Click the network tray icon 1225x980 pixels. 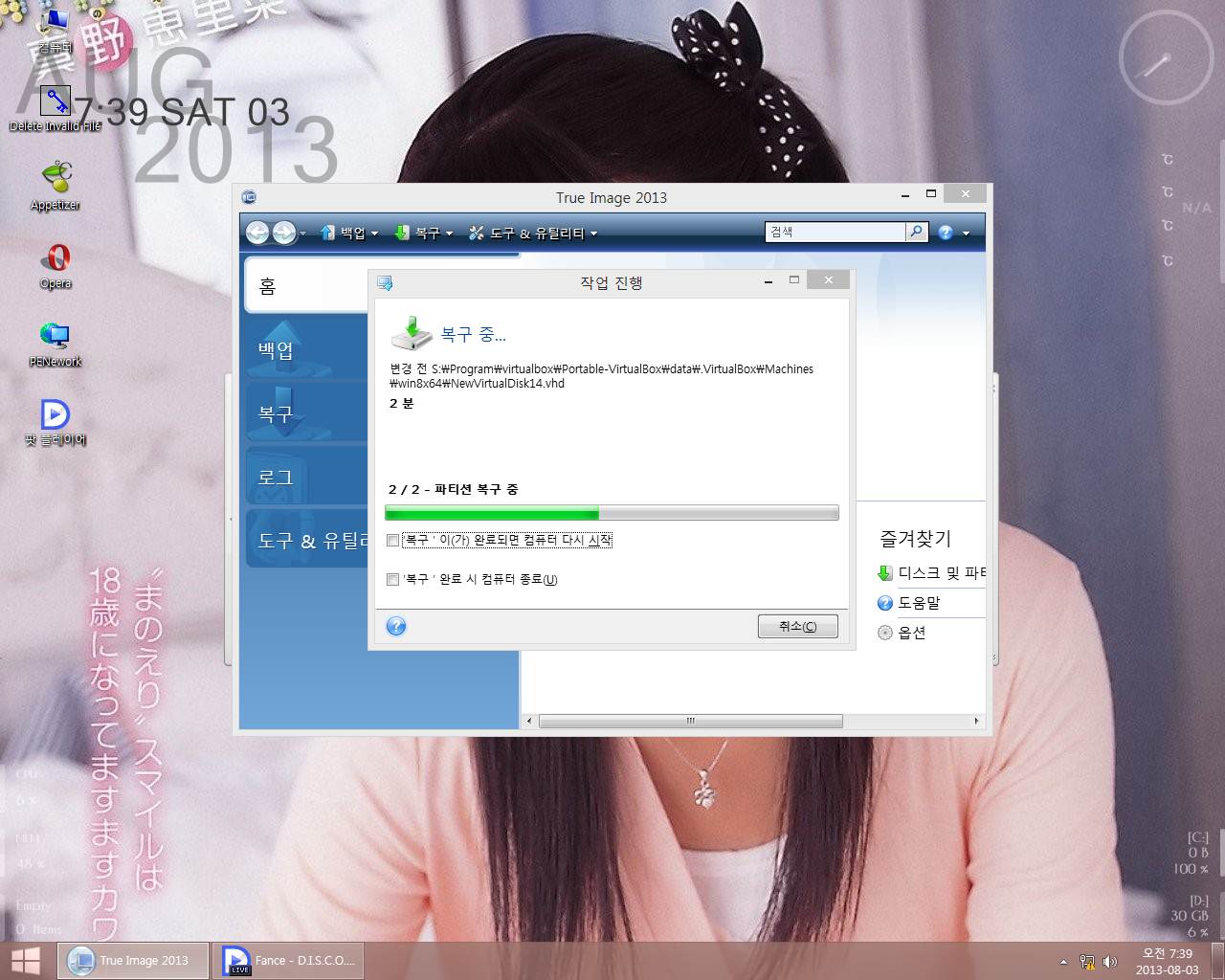[x=1087, y=962]
